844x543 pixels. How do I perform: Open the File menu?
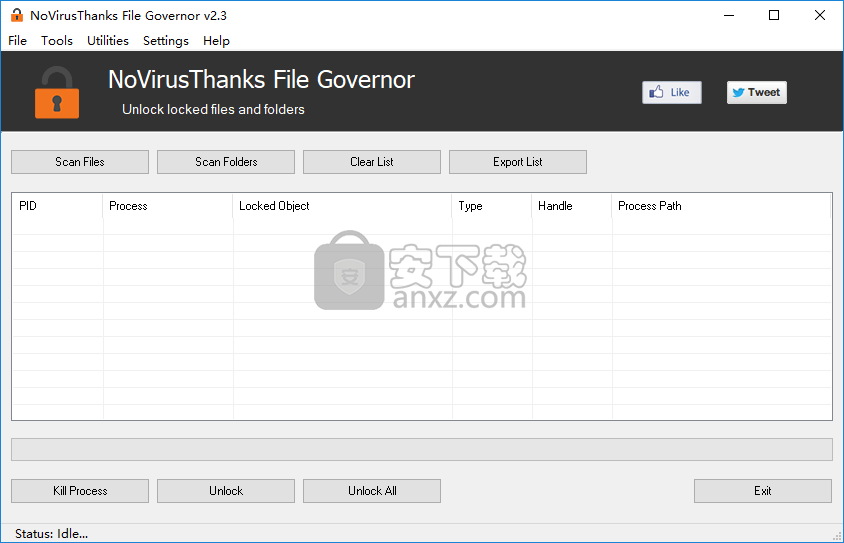tap(17, 41)
